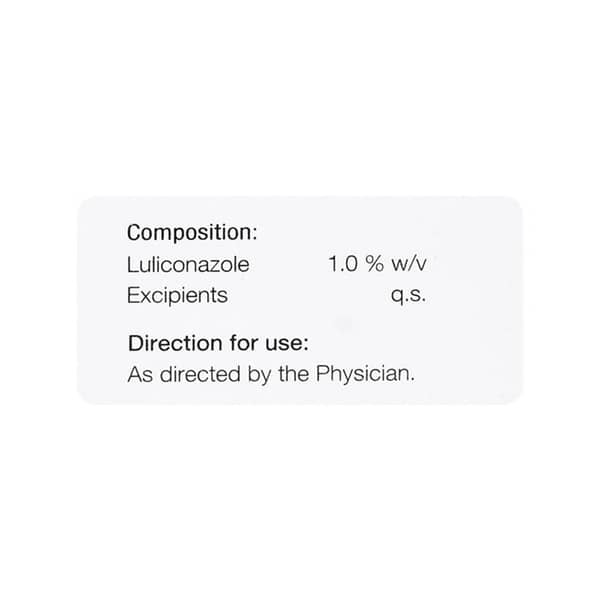
Task: Click the "q.s." quantity text
Action: pos(410,296)
